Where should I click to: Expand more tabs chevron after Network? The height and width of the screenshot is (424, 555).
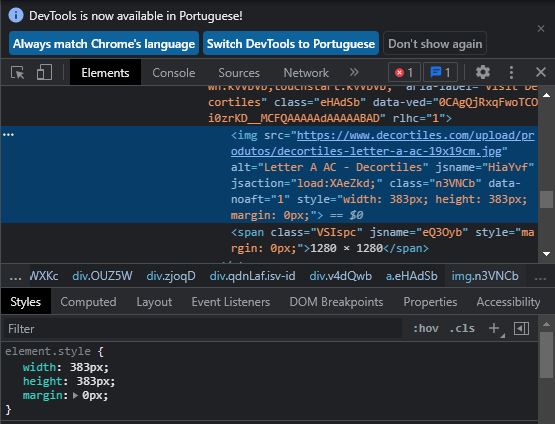[354, 73]
